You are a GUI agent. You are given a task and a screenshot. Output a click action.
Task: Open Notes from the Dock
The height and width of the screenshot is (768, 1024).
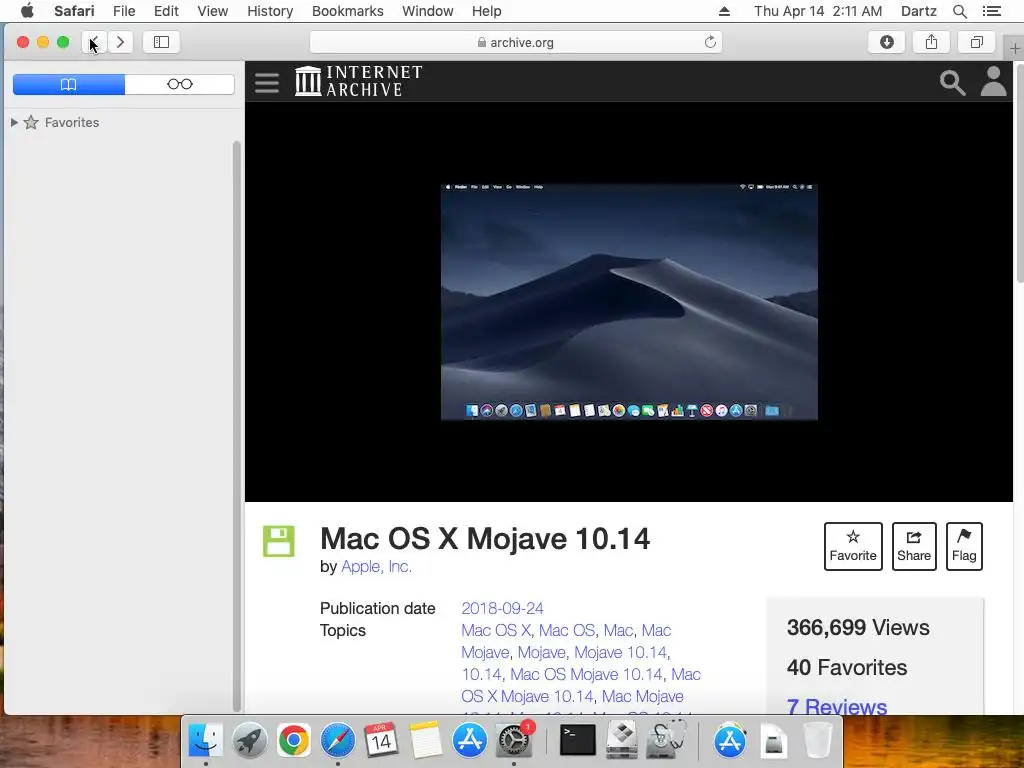pos(425,741)
